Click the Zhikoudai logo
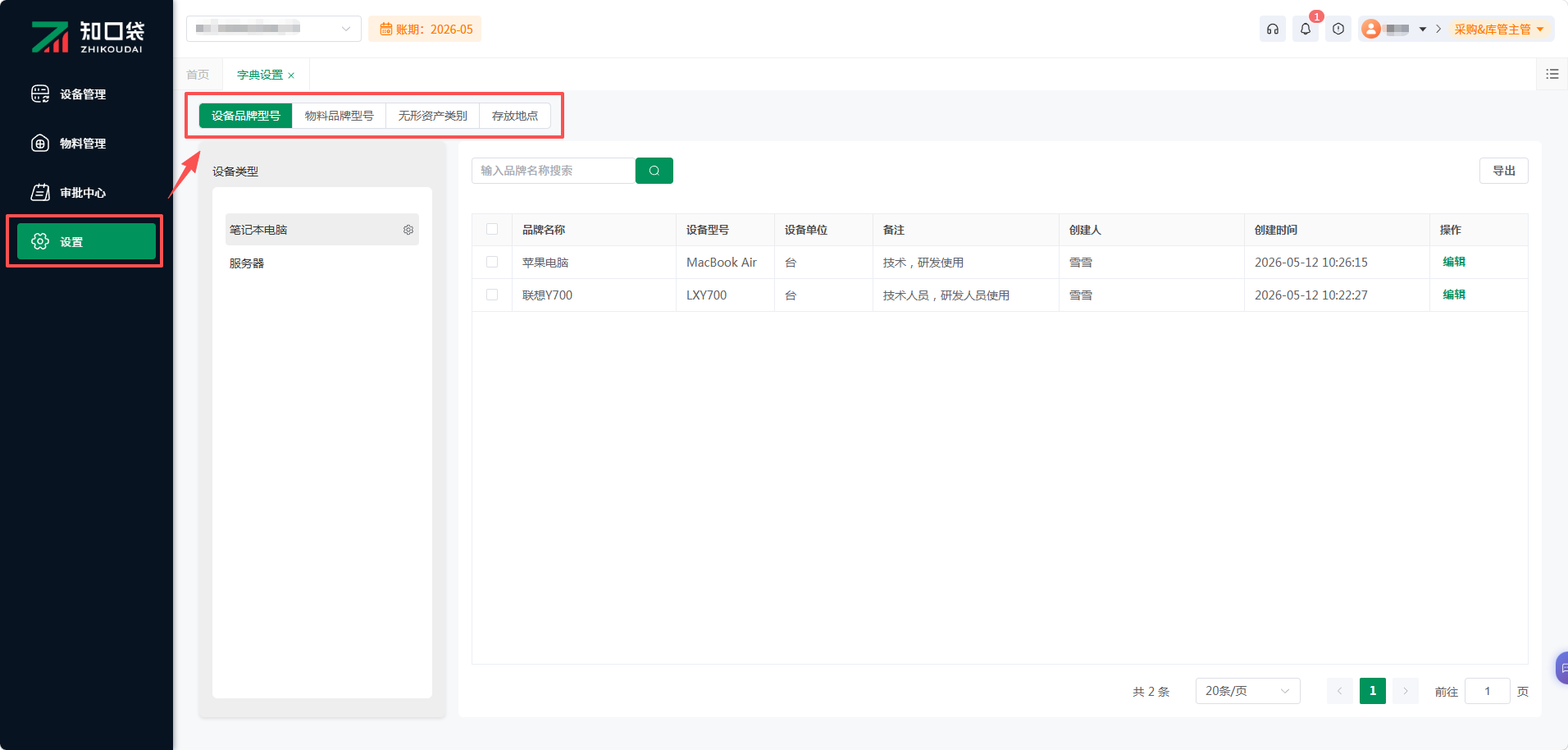 [87, 37]
